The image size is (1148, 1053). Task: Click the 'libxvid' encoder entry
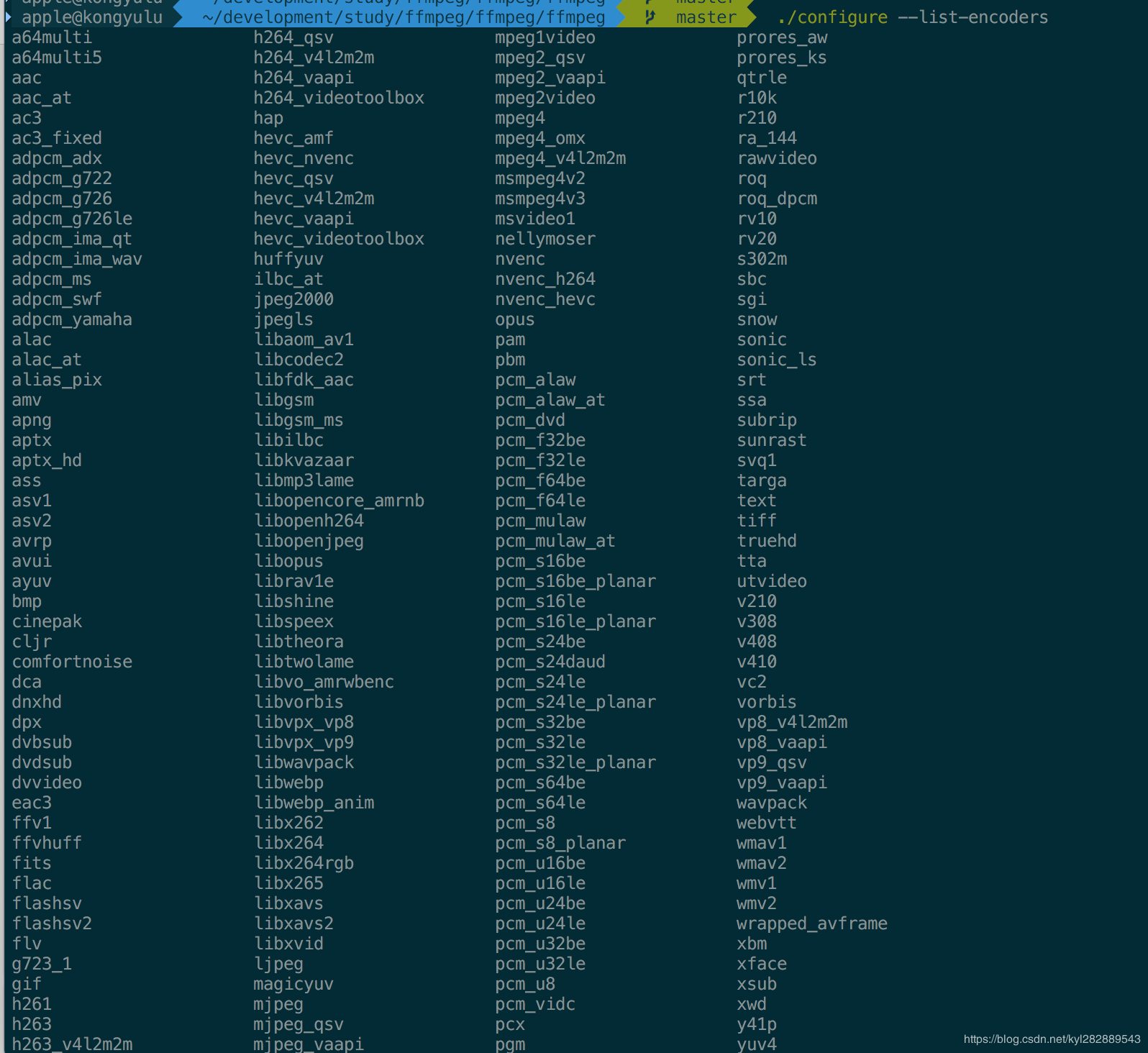click(288, 944)
